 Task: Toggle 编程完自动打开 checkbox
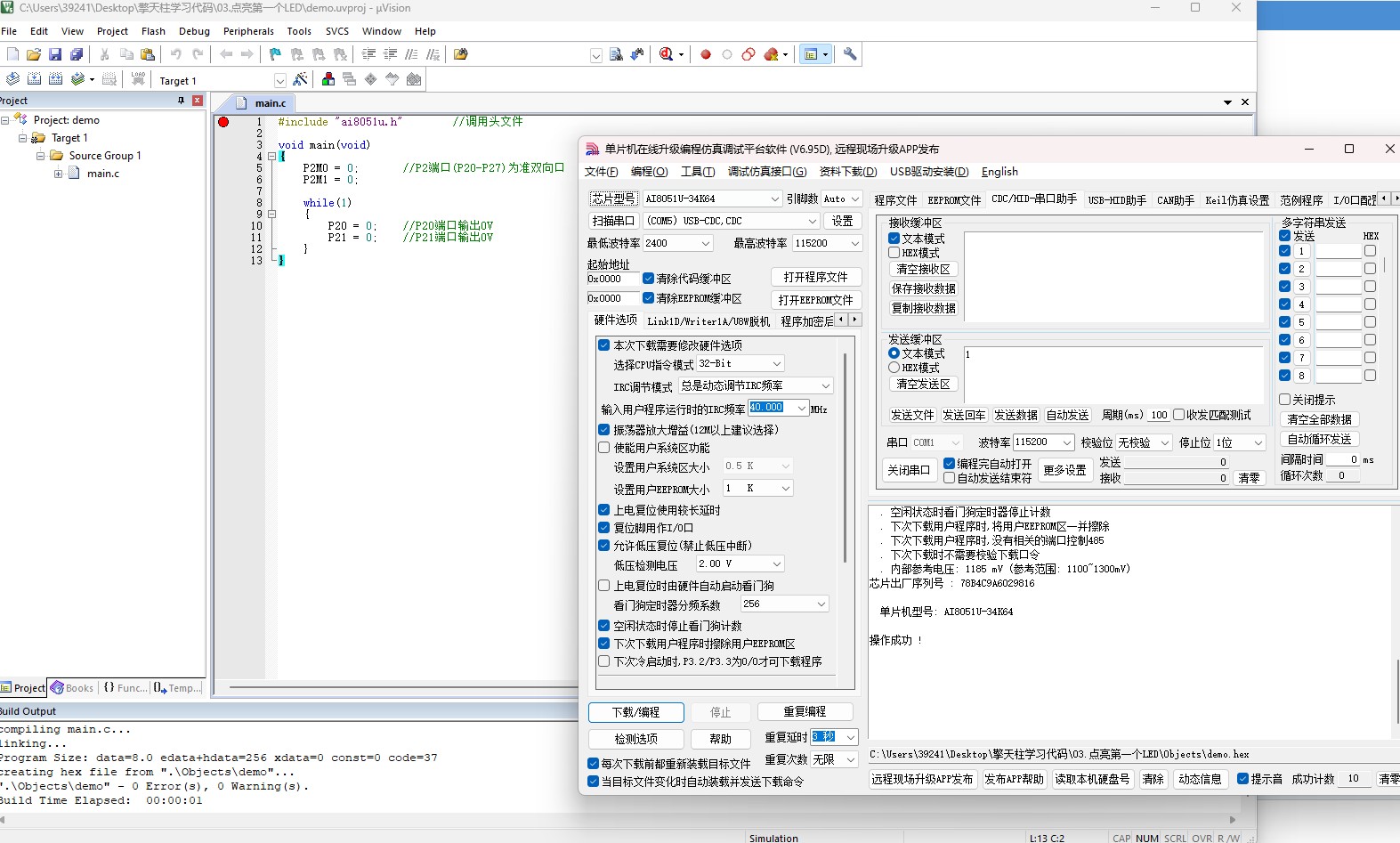pos(949,464)
